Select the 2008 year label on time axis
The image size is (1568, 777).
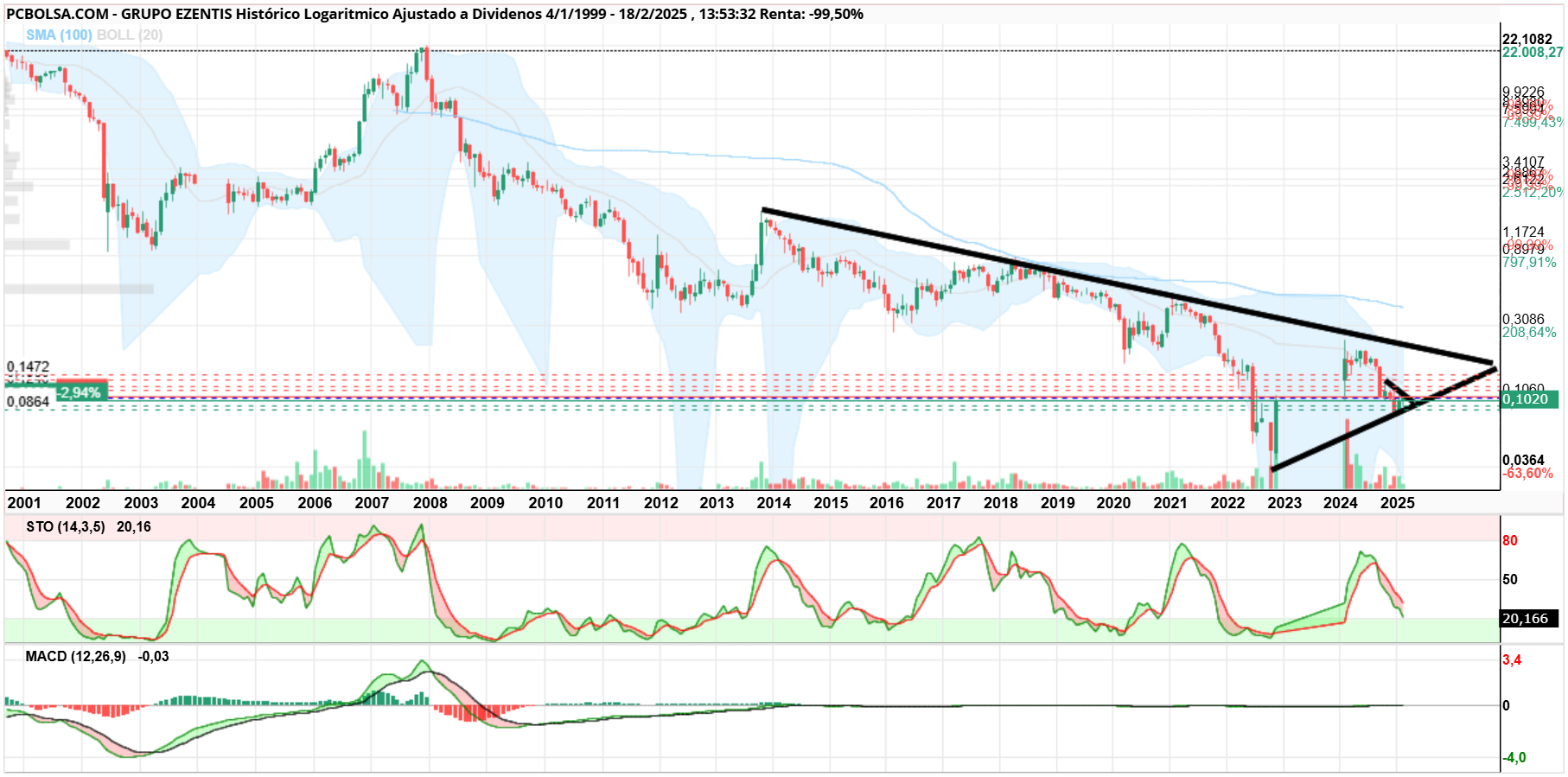pyautogui.click(x=430, y=502)
